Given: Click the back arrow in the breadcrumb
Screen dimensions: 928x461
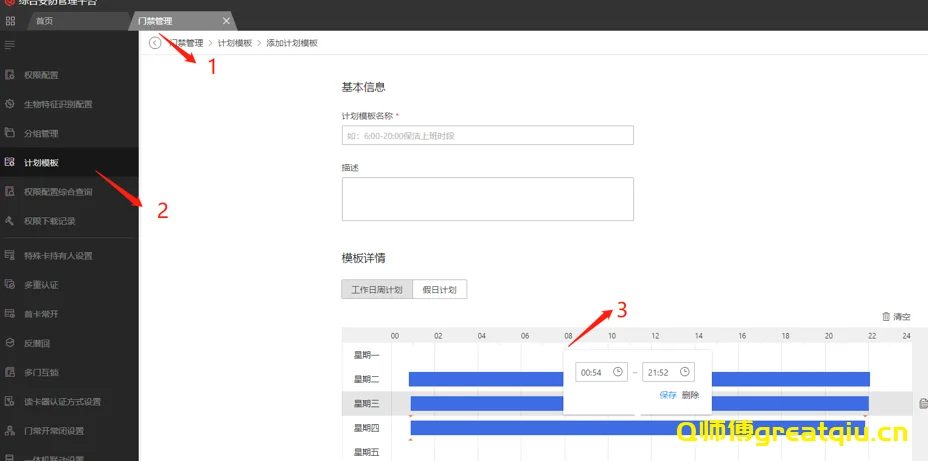Looking at the screenshot, I should coord(155,43).
